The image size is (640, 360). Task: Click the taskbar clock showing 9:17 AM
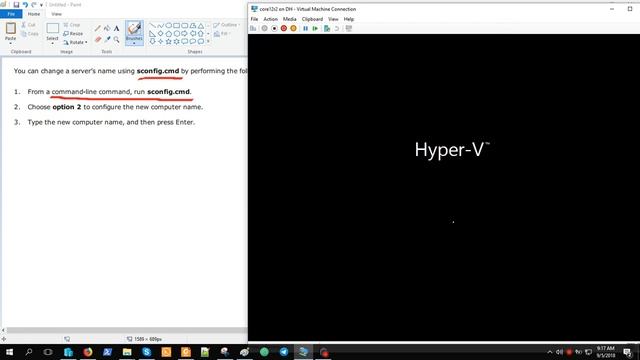(x=605, y=352)
